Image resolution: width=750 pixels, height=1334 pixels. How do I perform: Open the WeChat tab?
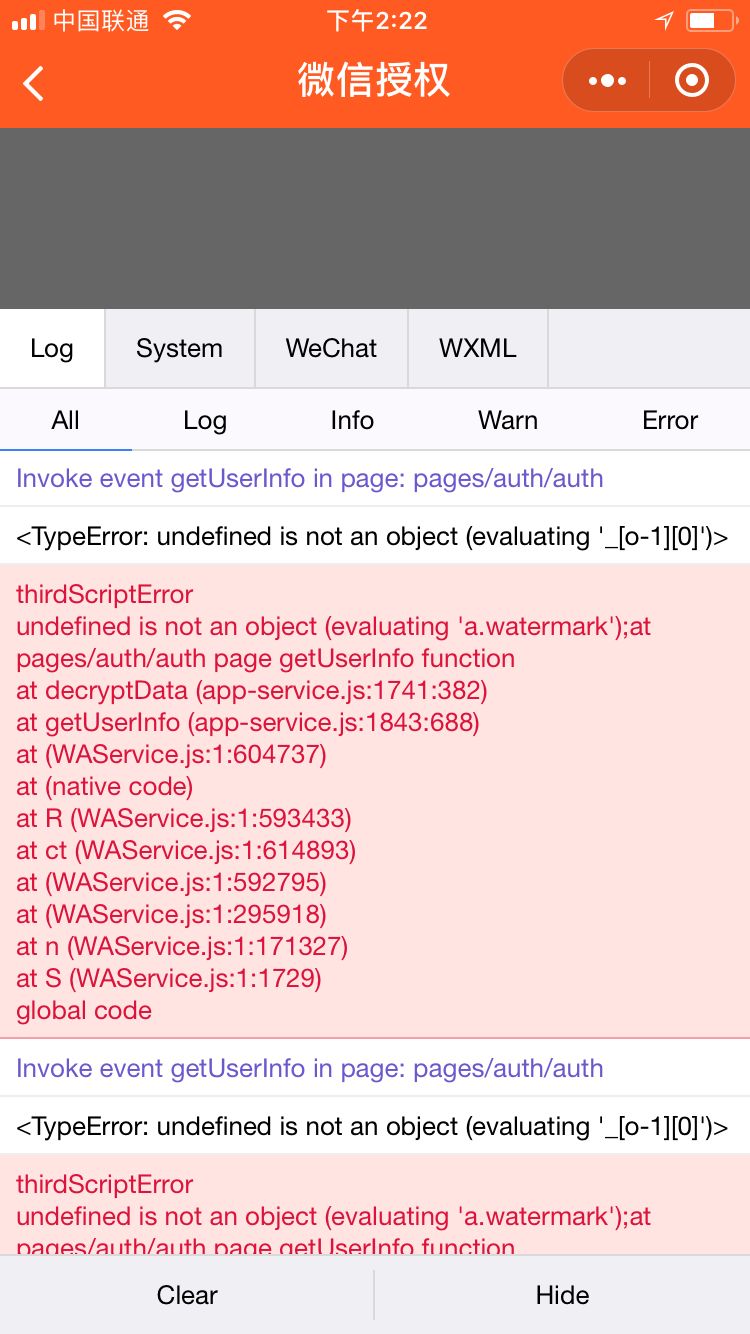tap(332, 348)
